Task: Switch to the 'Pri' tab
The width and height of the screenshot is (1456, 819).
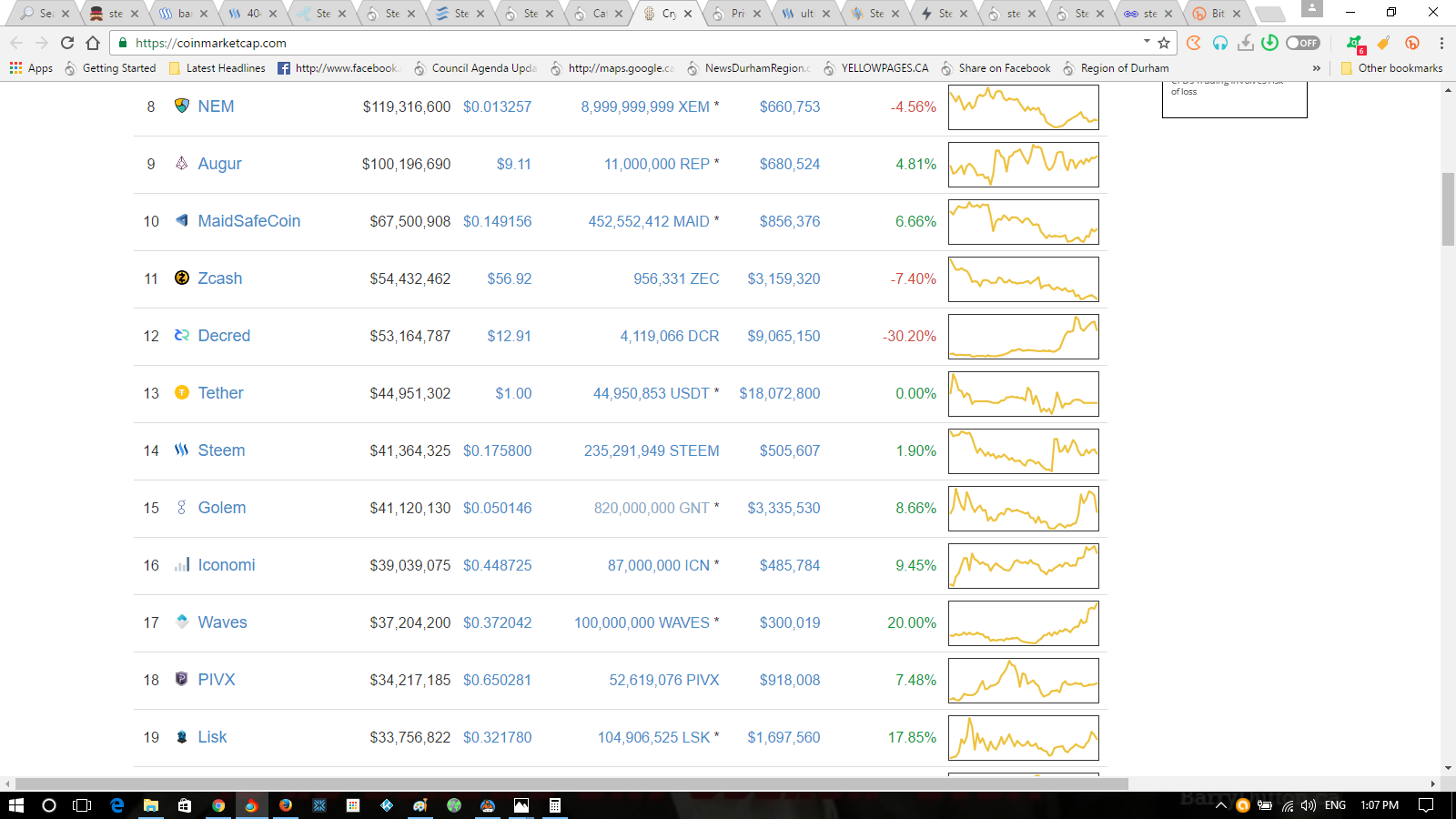Action: pyautogui.click(x=736, y=14)
